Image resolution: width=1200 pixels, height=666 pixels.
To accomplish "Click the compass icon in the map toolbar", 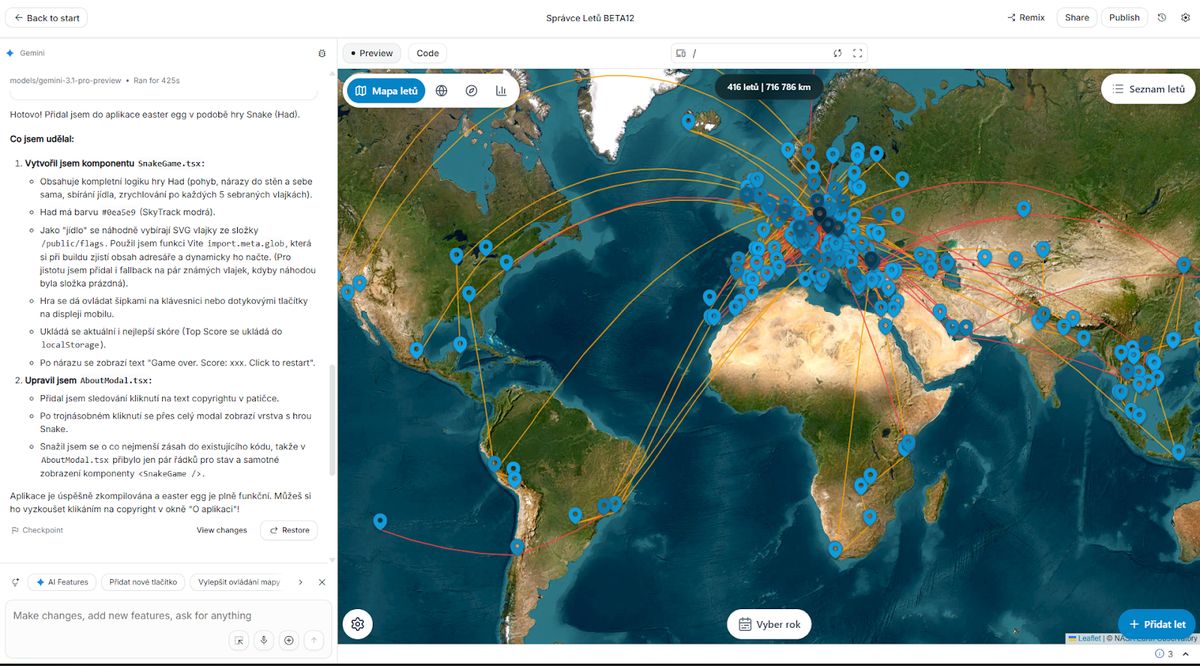I will click(x=471, y=91).
